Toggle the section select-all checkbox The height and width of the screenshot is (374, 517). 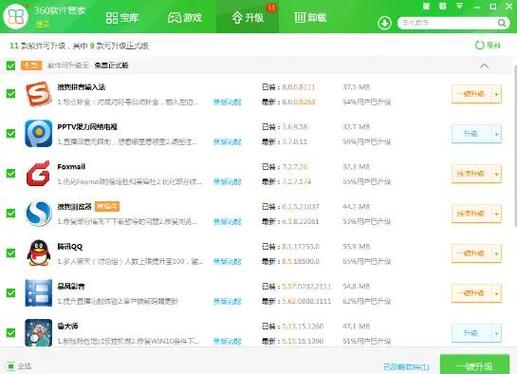[x=11, y=65]
